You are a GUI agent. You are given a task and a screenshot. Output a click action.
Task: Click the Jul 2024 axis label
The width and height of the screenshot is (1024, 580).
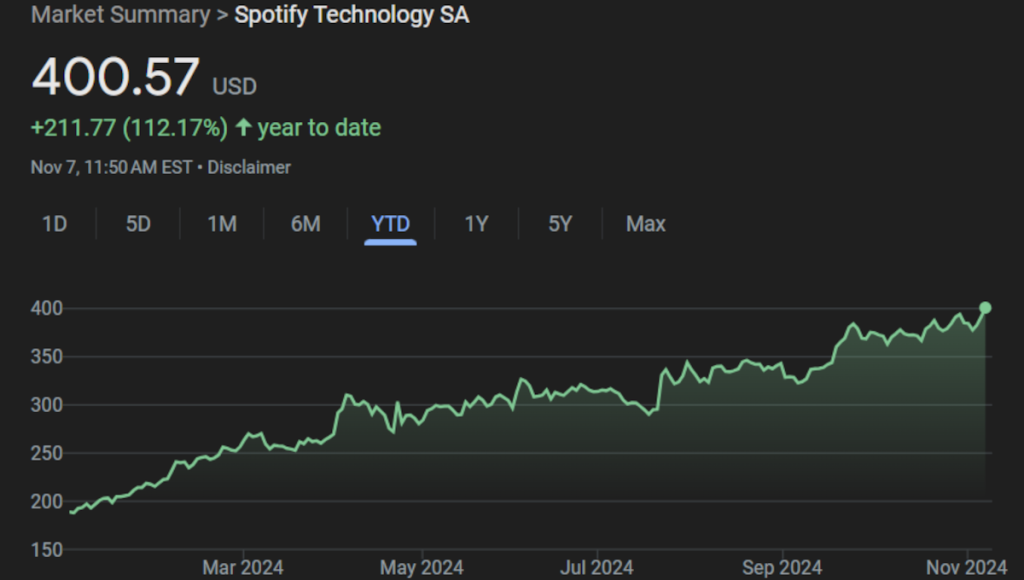[x=597, y=568]
